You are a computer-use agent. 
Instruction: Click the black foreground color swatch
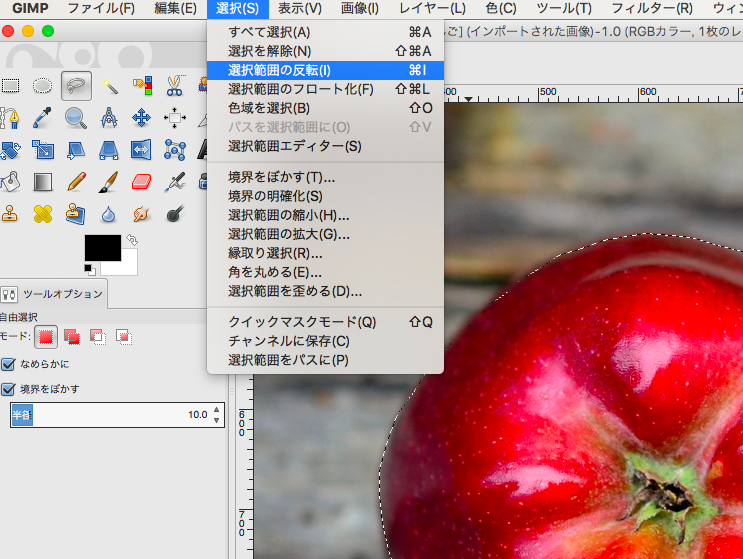click(x=102, y=248)
